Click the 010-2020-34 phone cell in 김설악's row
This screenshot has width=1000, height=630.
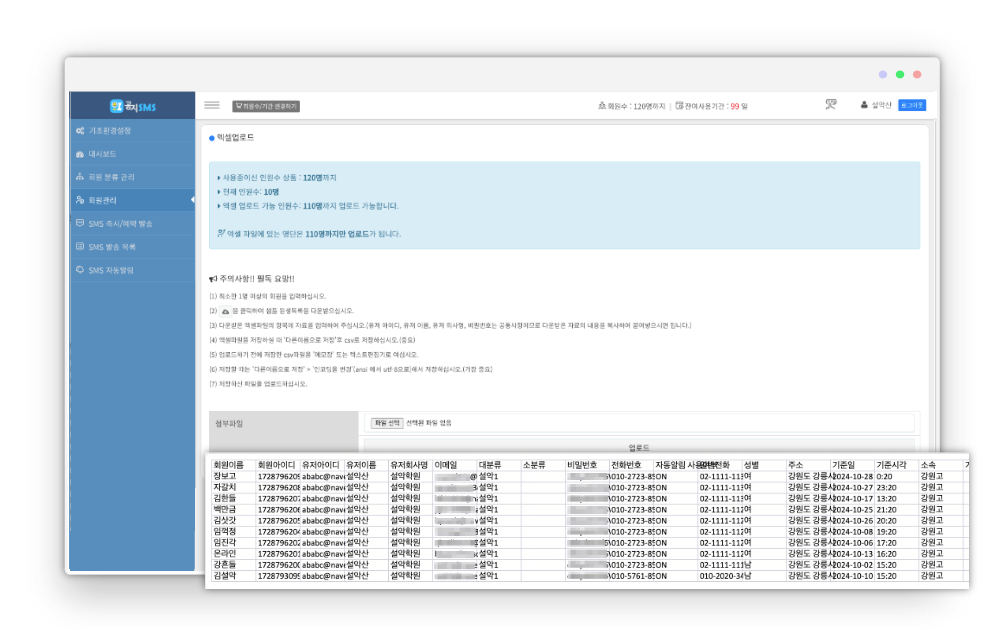(x=723, y=576)
